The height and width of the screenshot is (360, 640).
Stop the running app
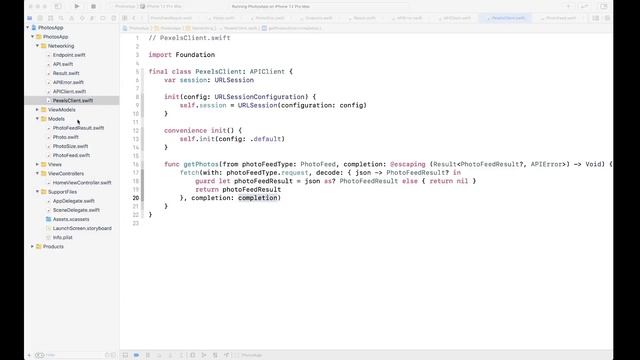pyautogui.click(x=93, y=6)
